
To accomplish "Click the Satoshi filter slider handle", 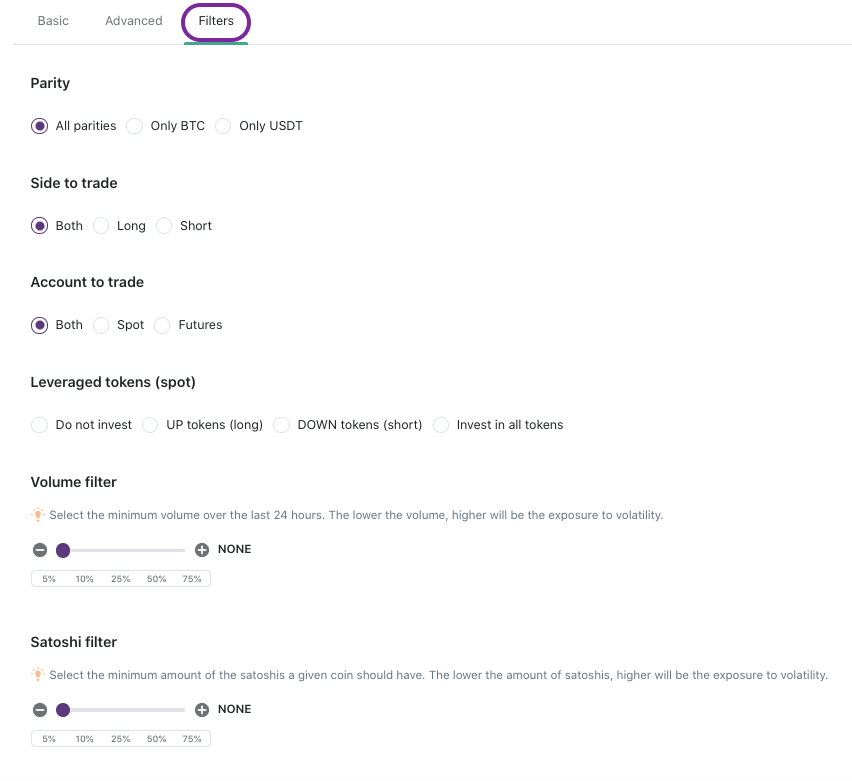I will tap(63, 710).
